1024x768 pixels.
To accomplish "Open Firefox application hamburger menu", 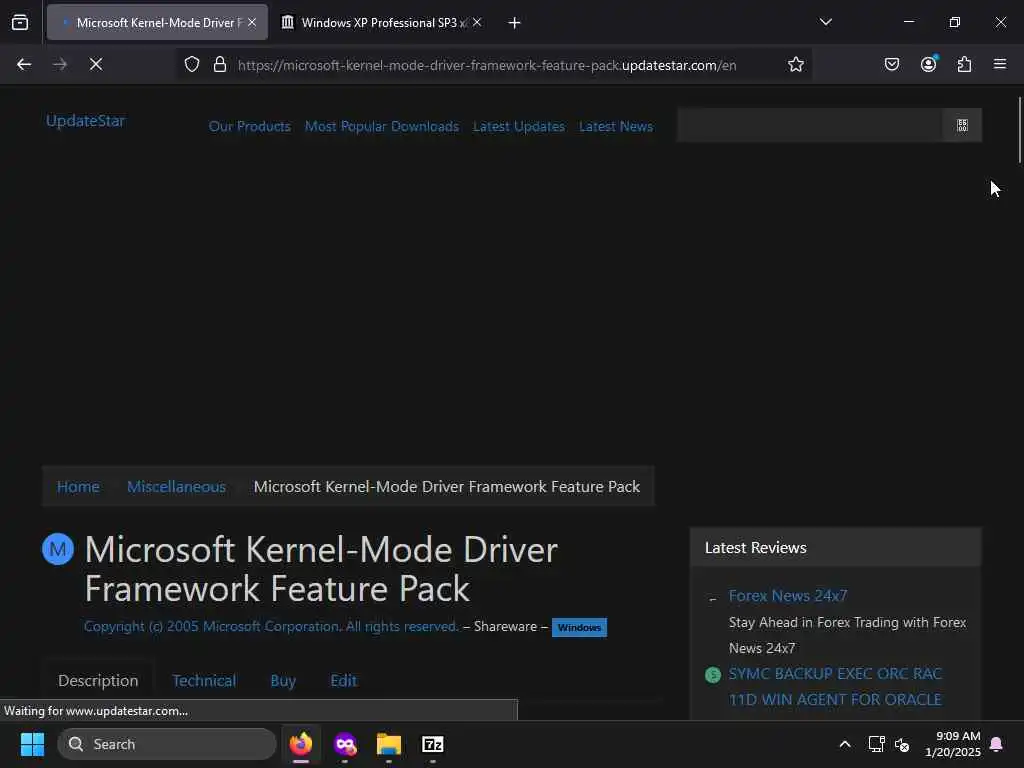I will (x=1000, y=64).
